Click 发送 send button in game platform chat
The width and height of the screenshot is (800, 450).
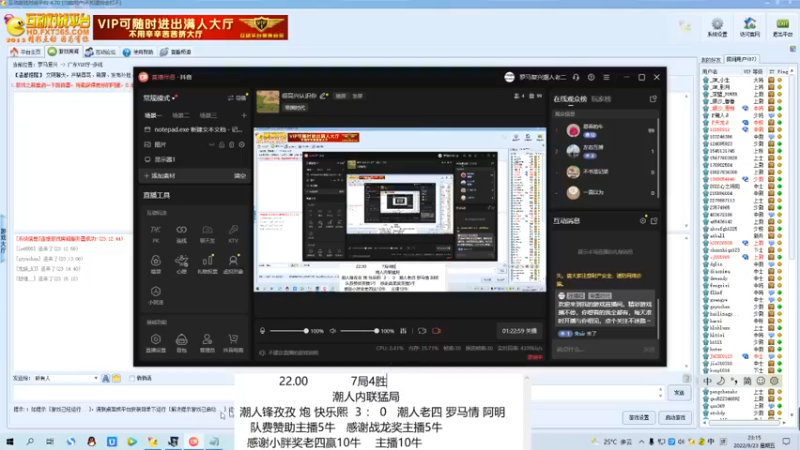[x=679, y=393]
